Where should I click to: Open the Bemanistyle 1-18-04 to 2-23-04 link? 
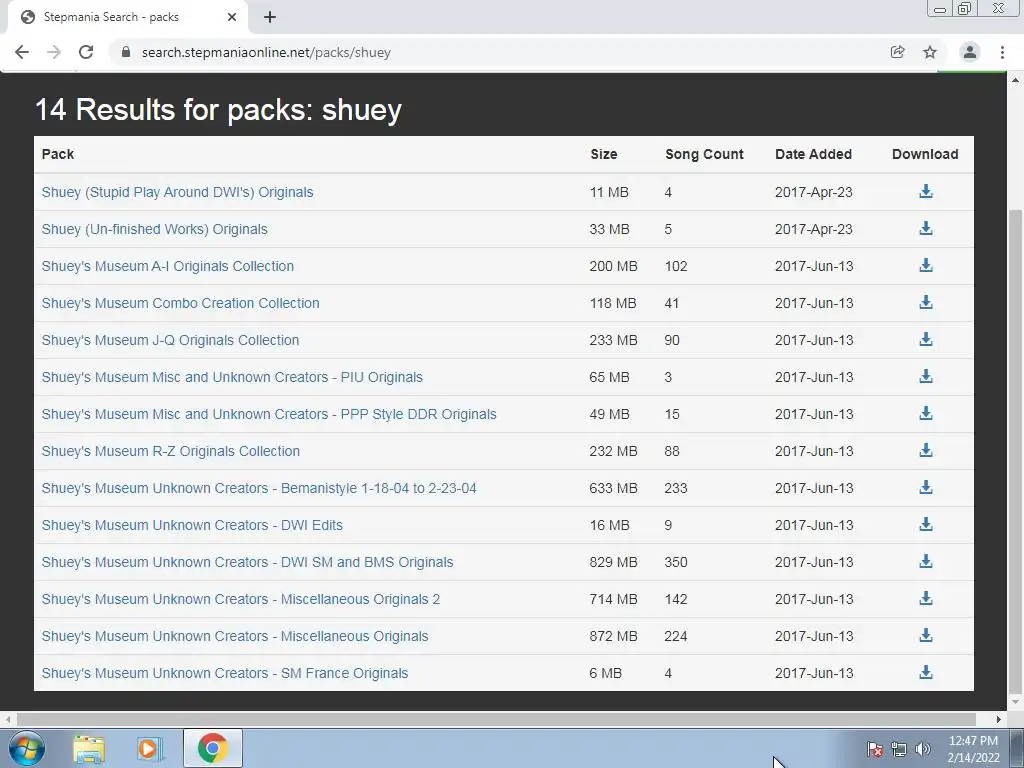pyautogui.click(x=259, y=488)
